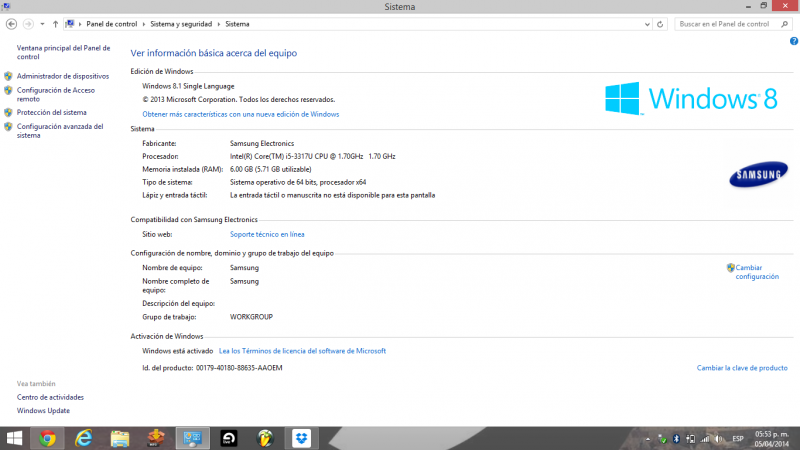Click the Sistema window icon in title bar

[x=6, y=6]
